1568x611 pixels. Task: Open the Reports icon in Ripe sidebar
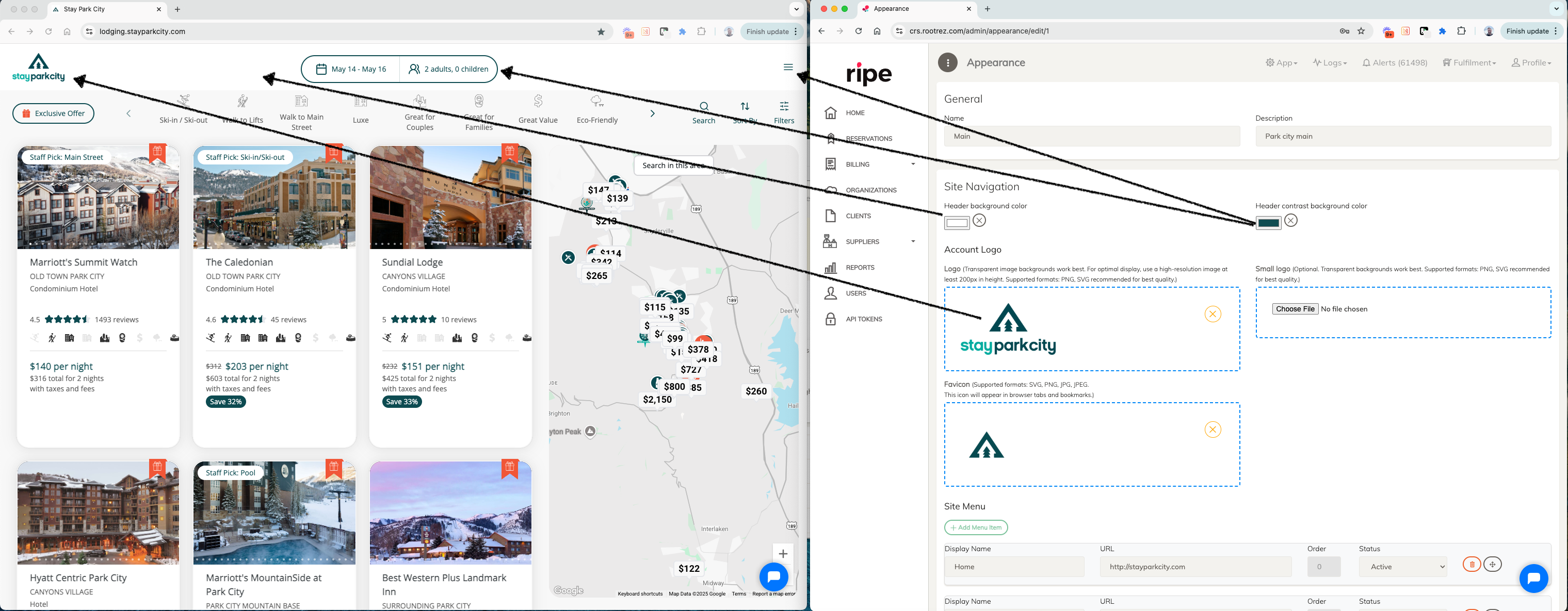point(830,268)
